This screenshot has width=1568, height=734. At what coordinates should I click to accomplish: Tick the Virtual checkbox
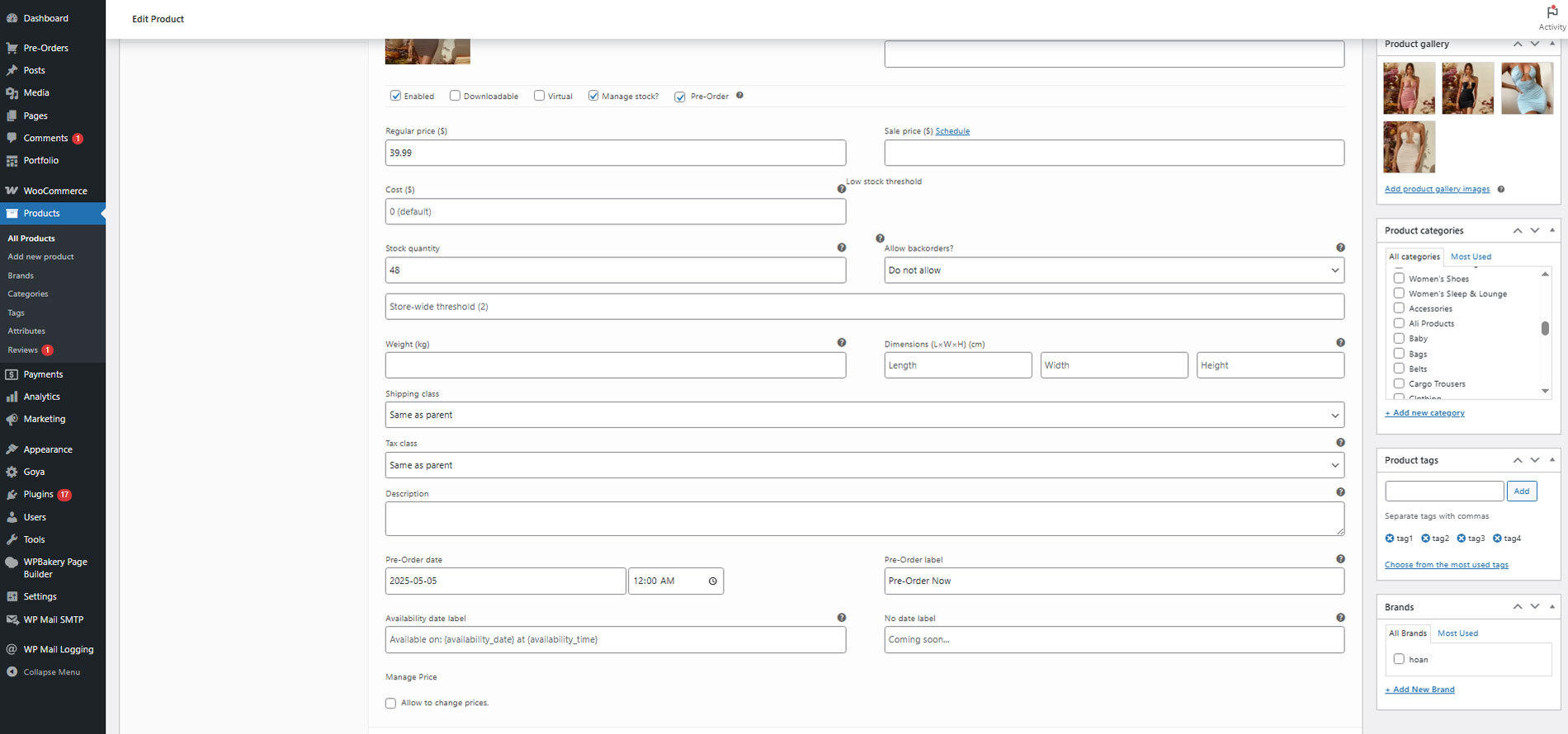pos(539,96)
